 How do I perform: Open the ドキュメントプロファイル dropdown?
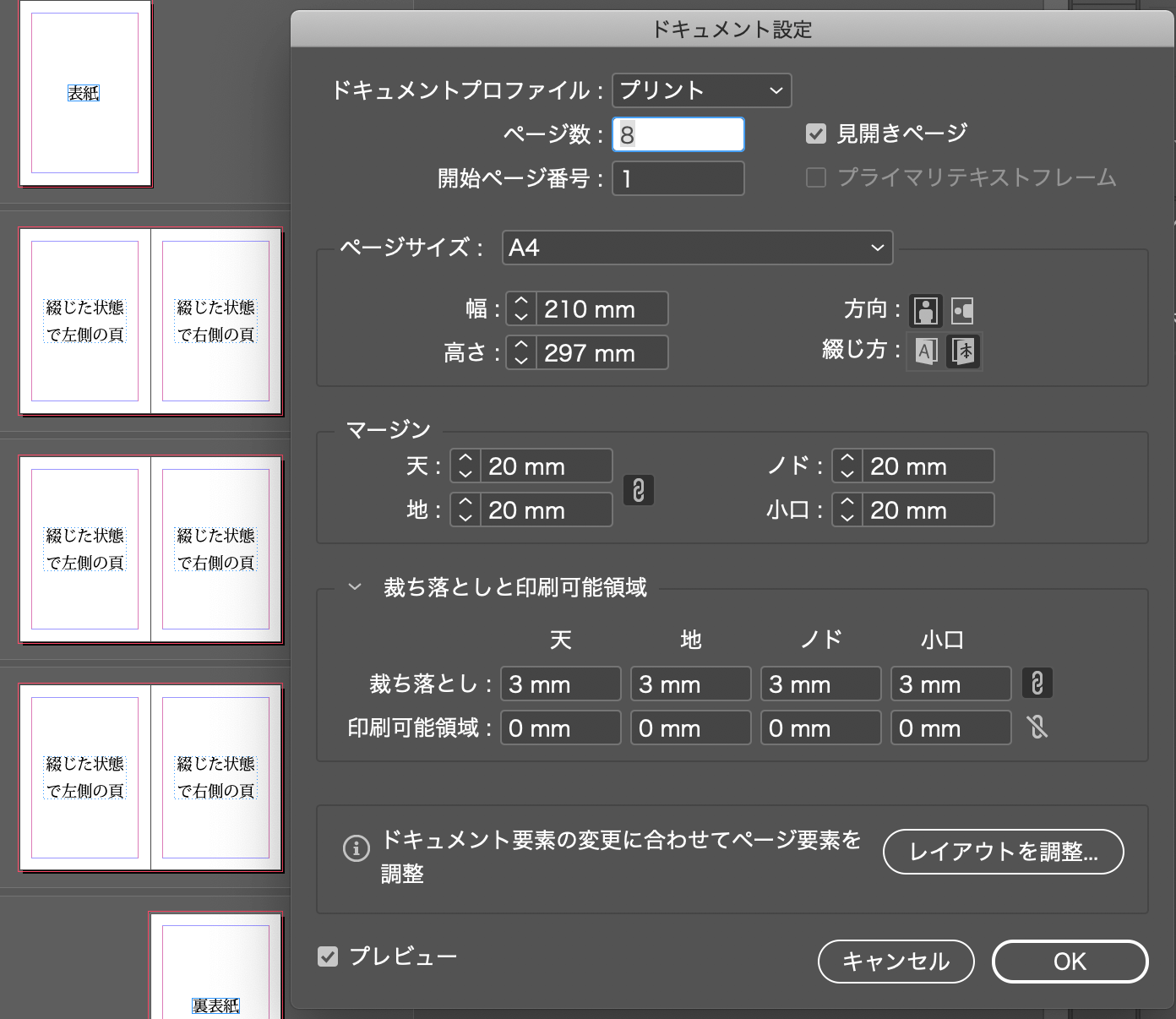pos(701,90)
